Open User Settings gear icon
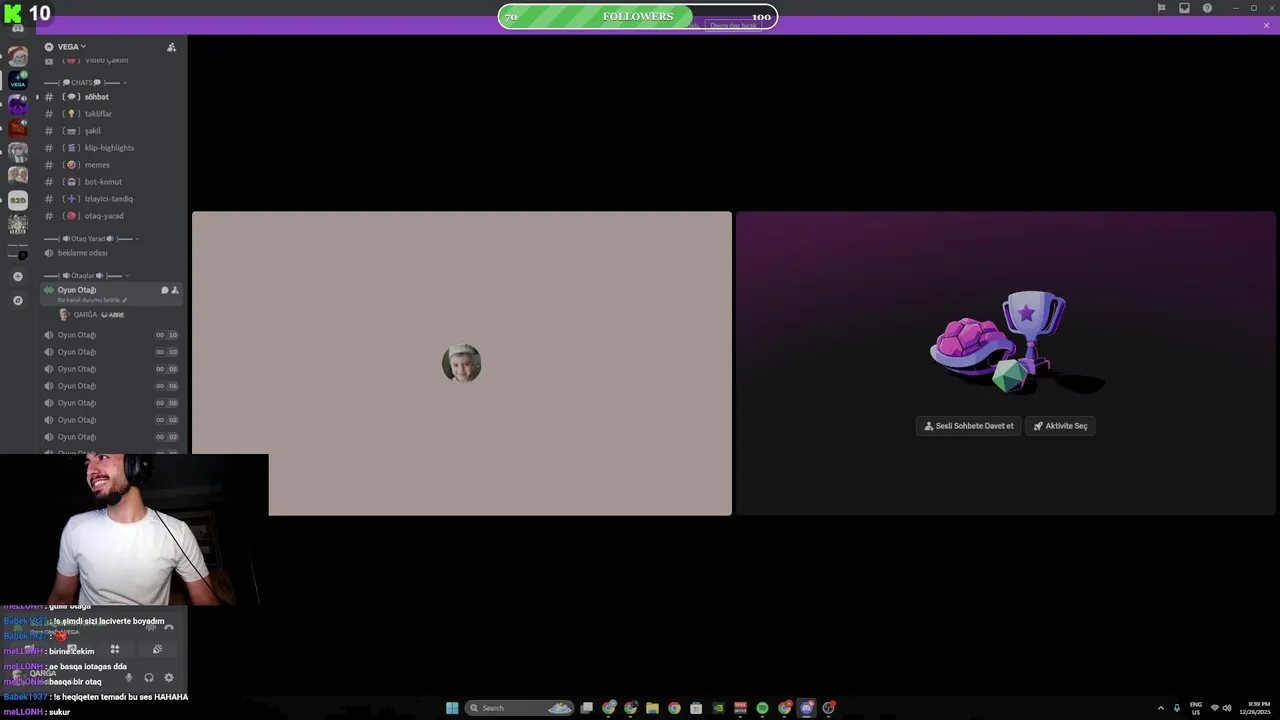The image size is (1280, 720). point(168,677)
